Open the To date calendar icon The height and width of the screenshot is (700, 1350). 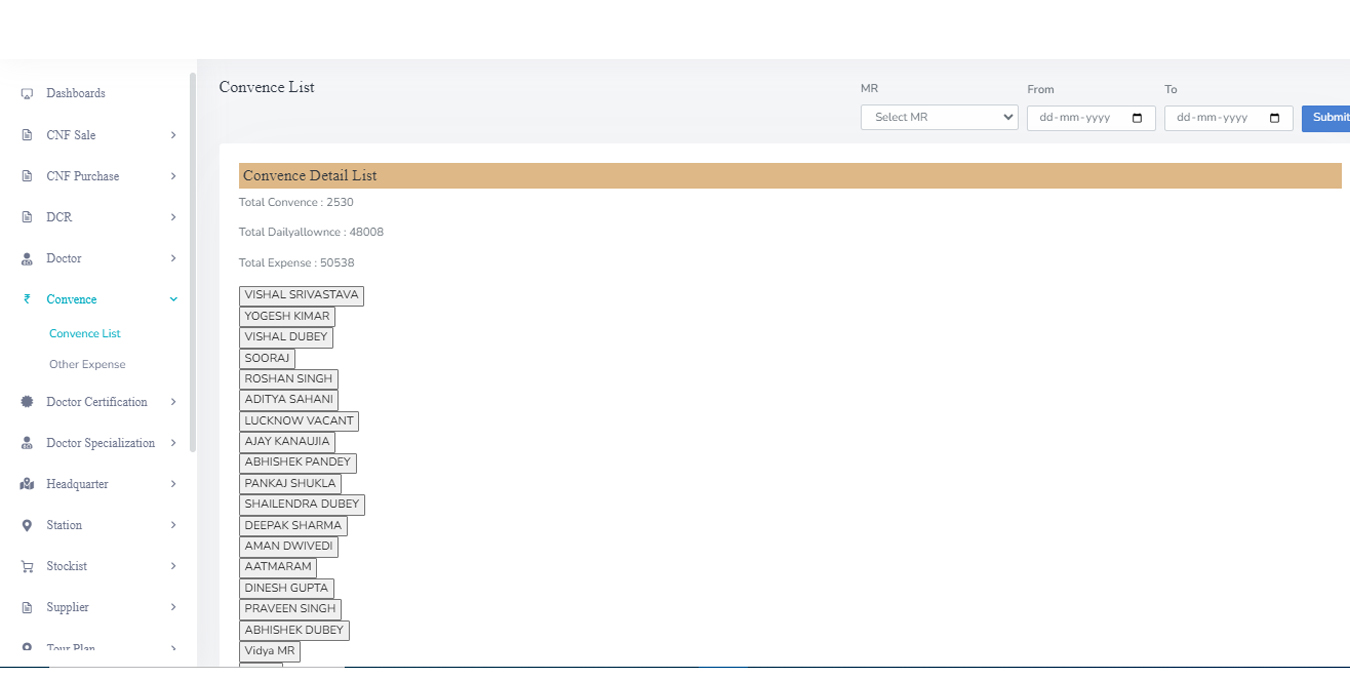(1274, 117)
